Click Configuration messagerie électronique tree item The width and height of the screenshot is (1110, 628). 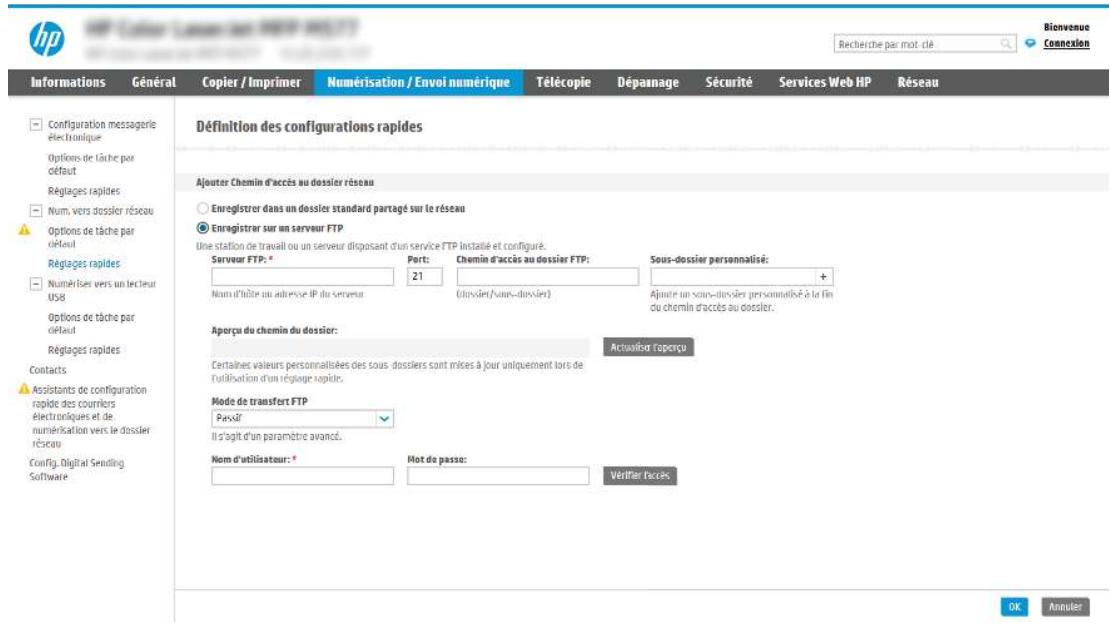coord(101,131)
